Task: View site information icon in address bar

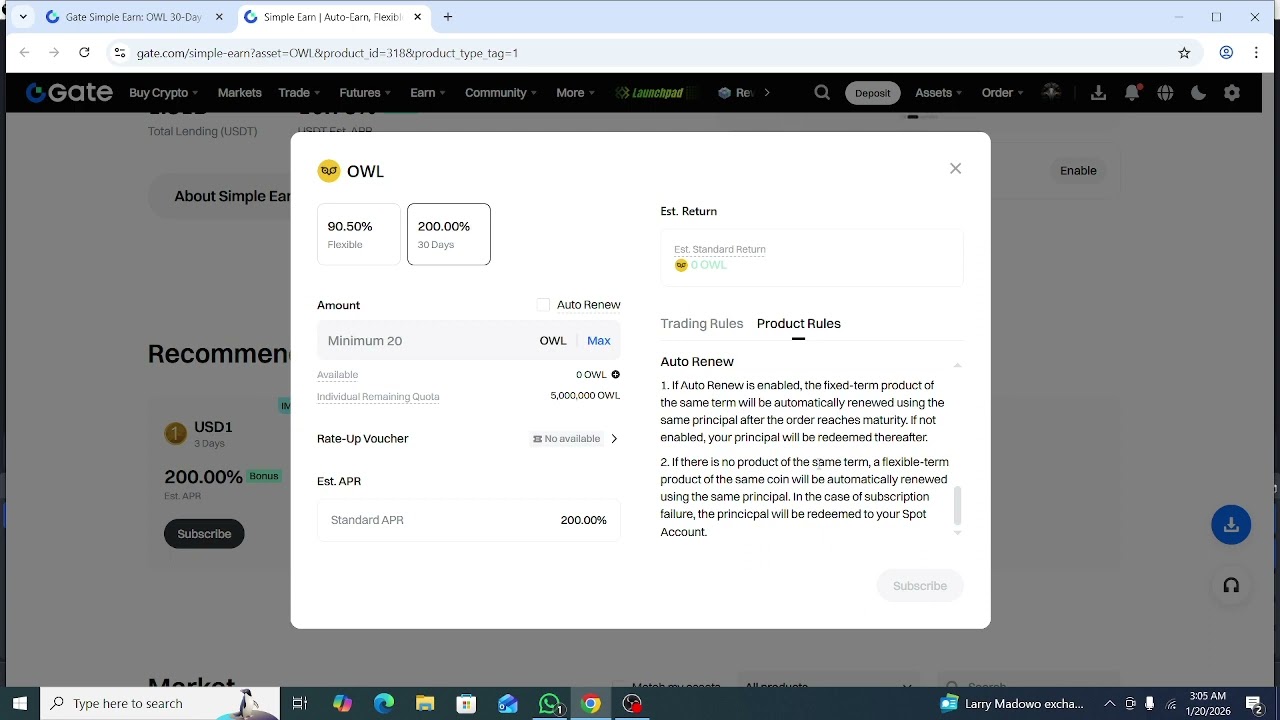Action: [x=119, y=53]
